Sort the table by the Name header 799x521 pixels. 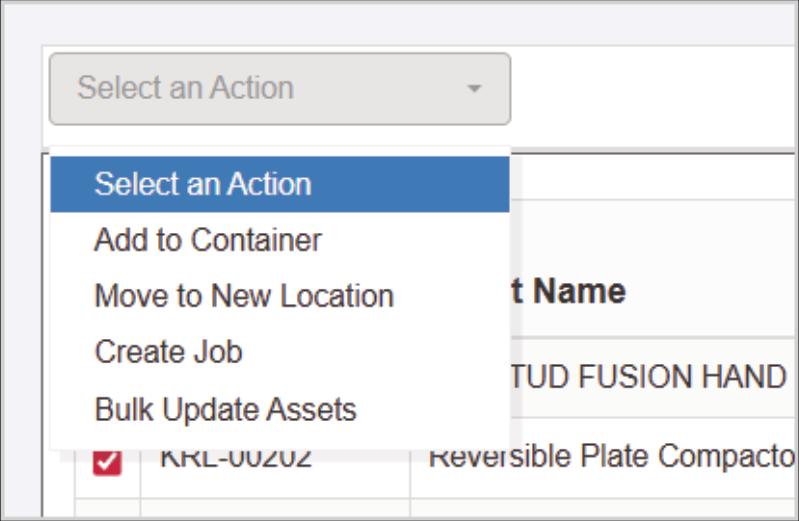pos(570,291)
